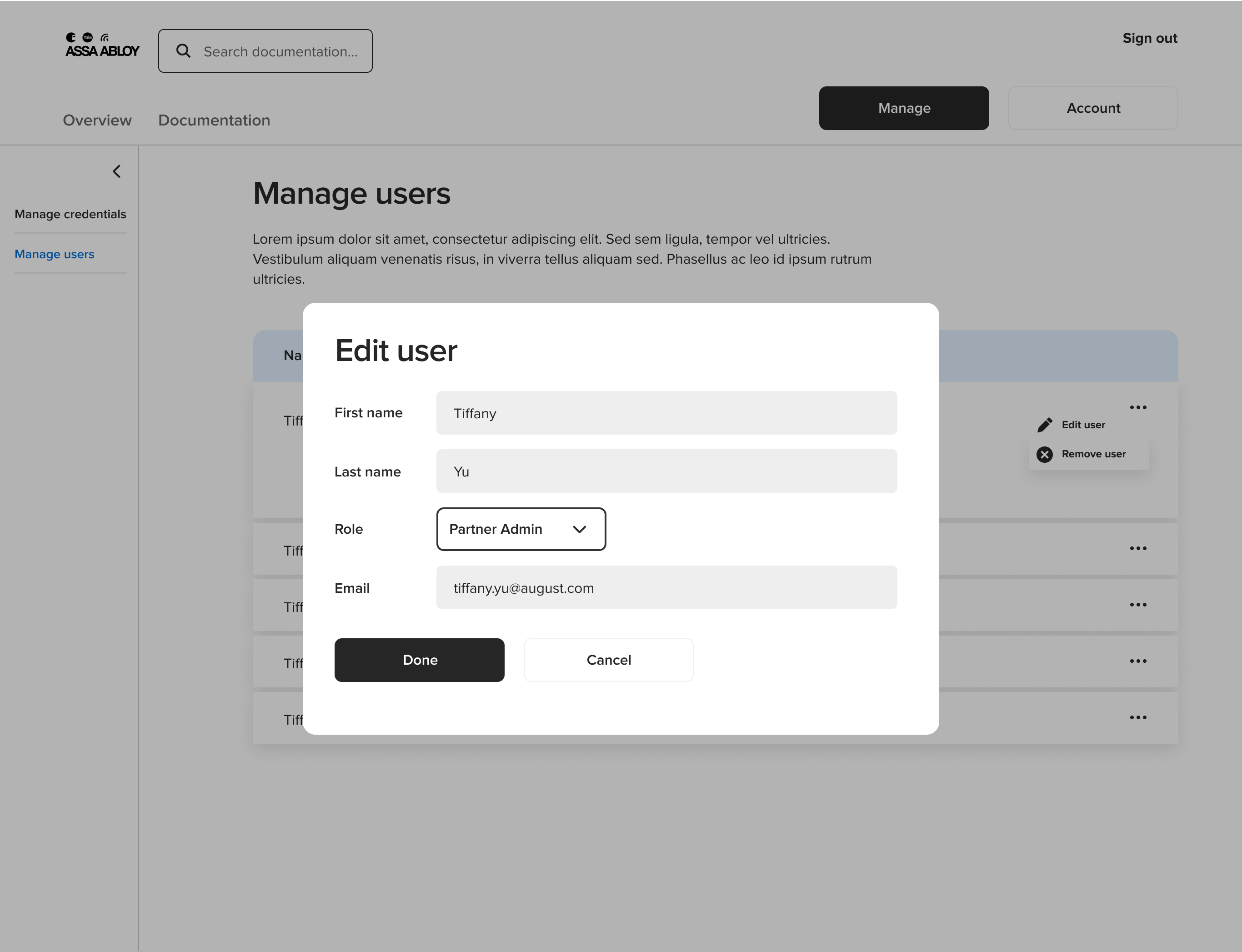Open the Documentation tab

pos(214,120)
